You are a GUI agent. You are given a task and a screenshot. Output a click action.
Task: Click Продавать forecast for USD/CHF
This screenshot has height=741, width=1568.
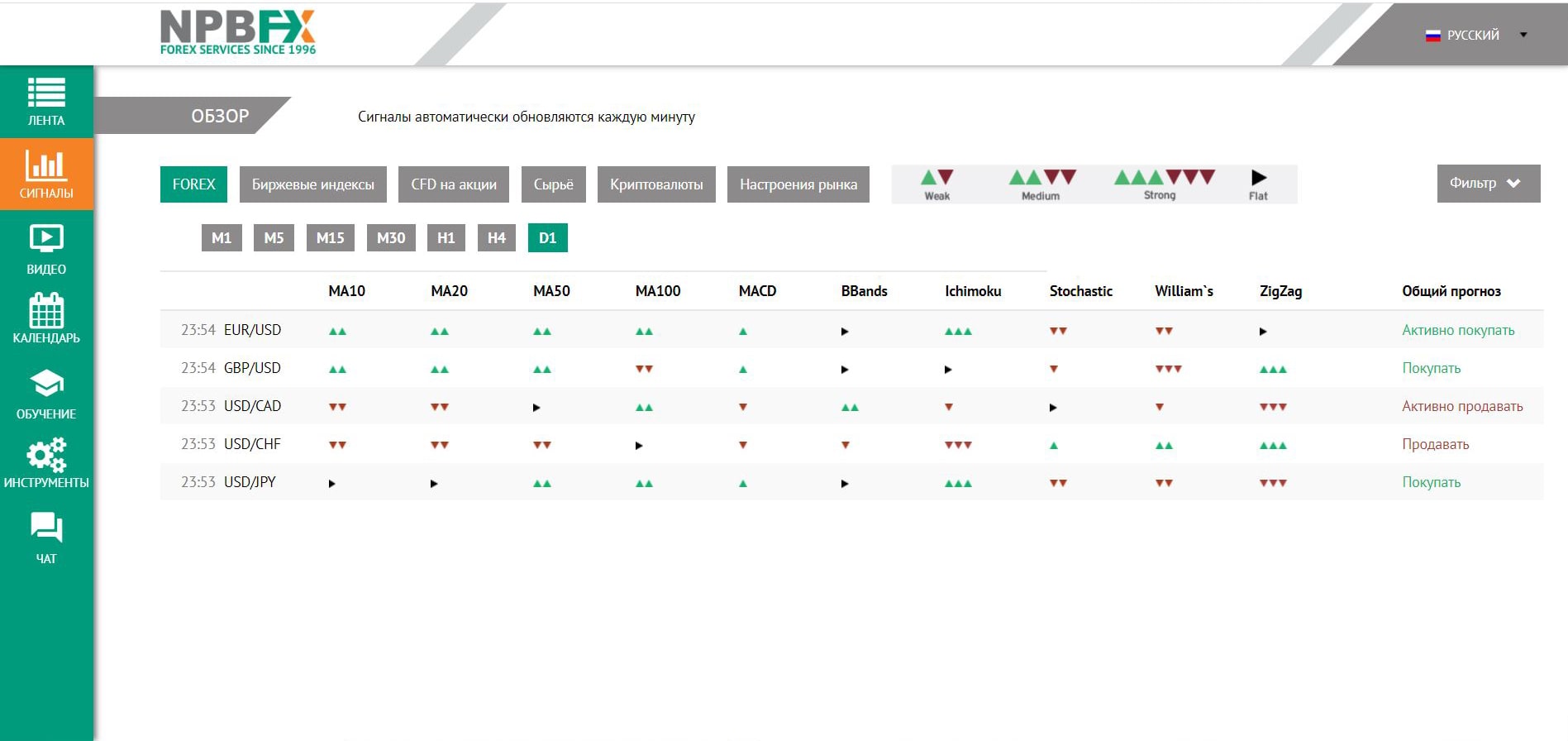(1436, 444)
